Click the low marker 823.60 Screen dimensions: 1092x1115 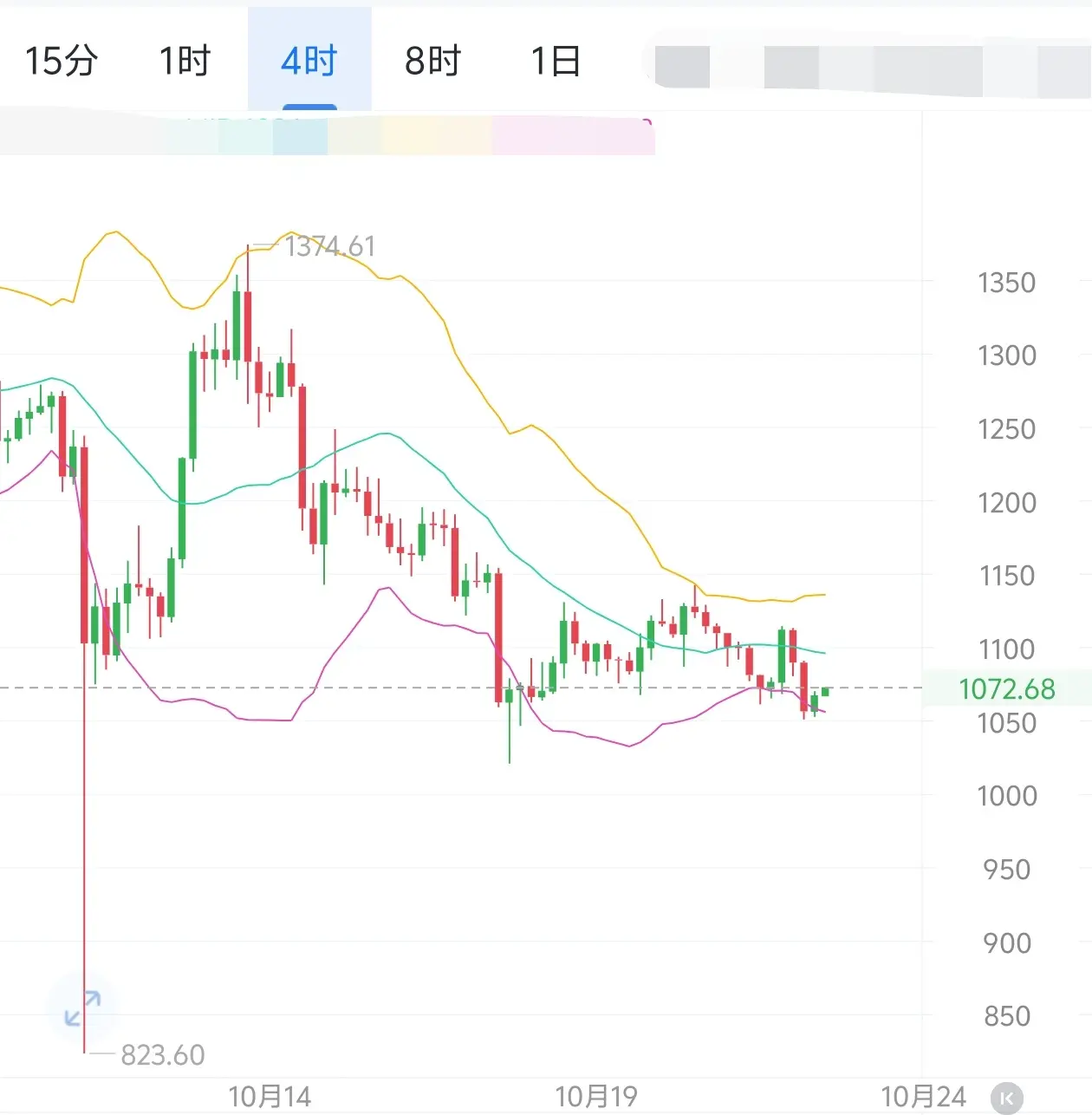[163, 1055]
